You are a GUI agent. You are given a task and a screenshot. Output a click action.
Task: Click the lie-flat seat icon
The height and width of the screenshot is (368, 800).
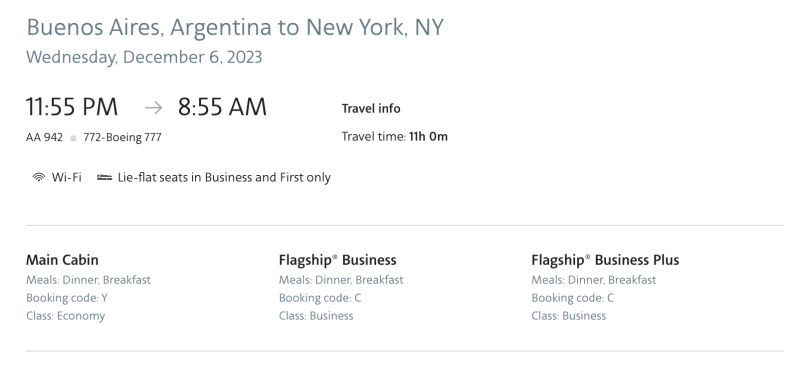[105, 178]
